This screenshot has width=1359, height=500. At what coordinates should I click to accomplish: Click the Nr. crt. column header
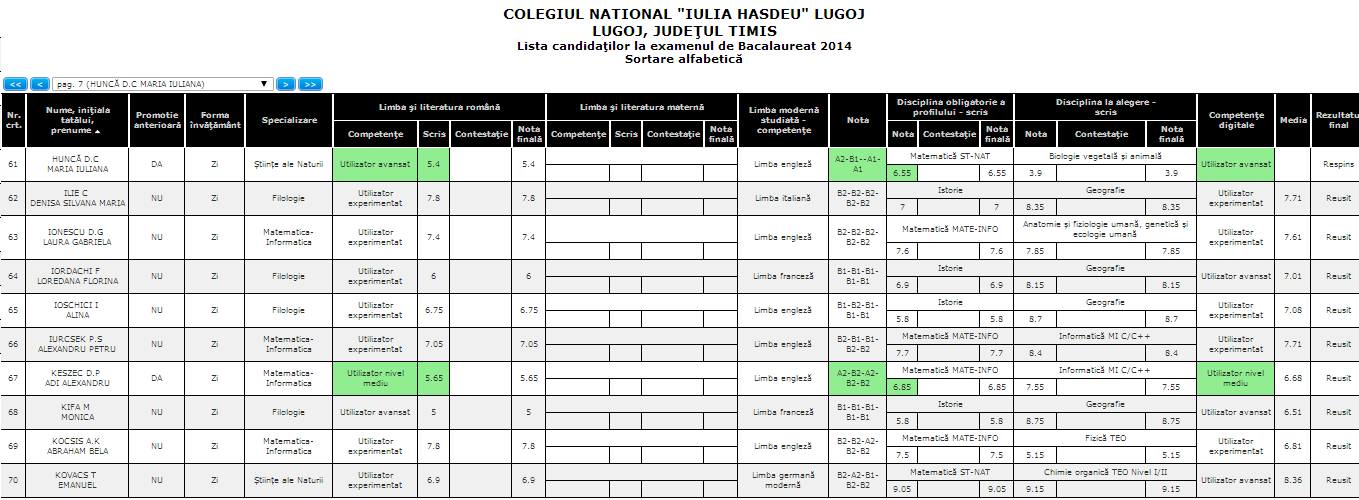pos(13,120)
